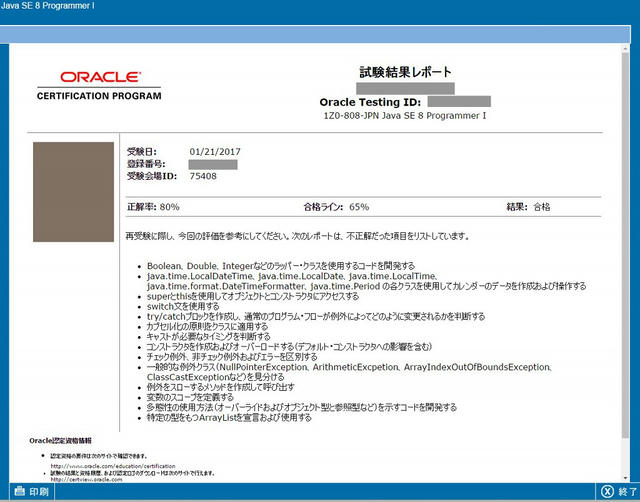
Task: Click the superとthis list item
Action: coord(253,296)
